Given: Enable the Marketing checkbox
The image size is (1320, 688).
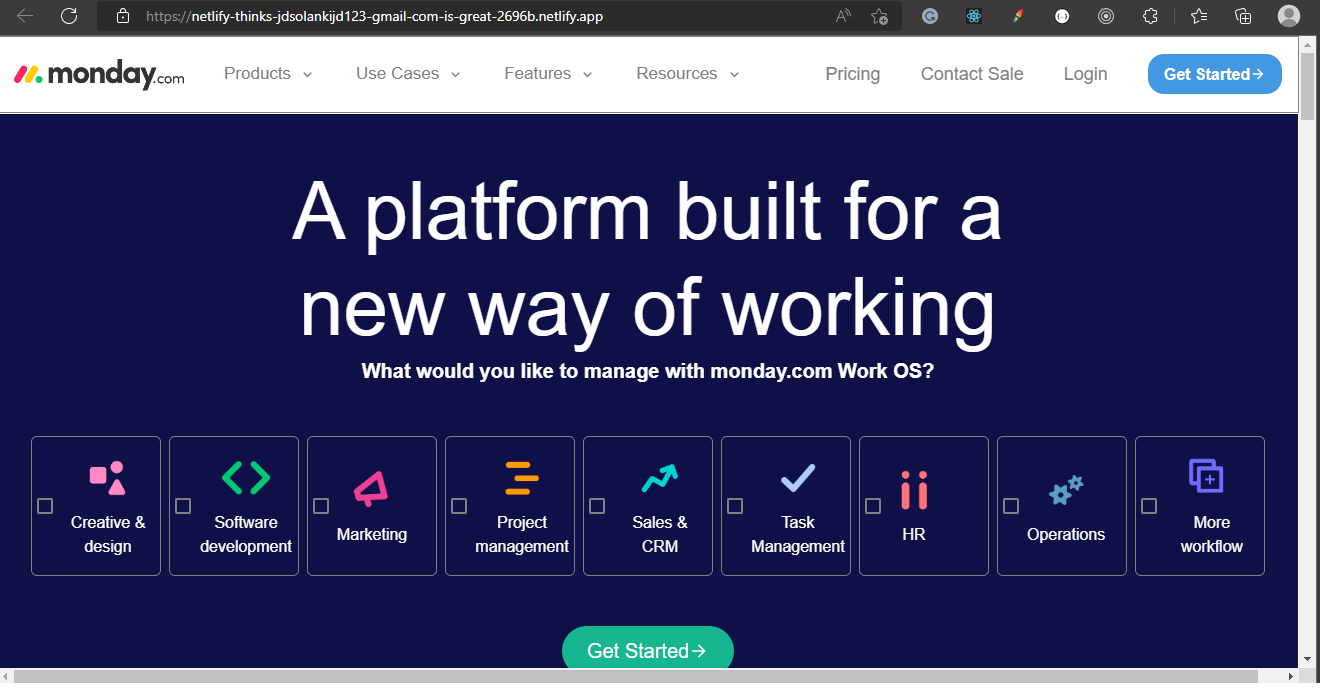Looking at the screenshot, I should tap(321, 506).
